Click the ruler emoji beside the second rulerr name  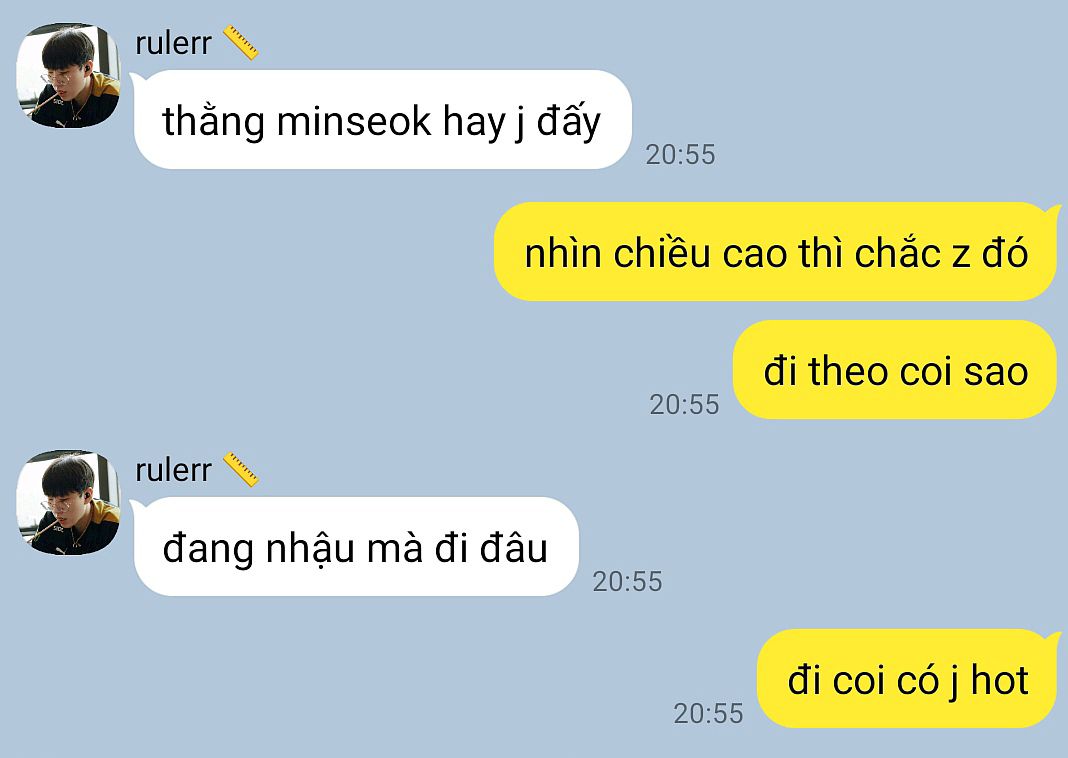240,470
